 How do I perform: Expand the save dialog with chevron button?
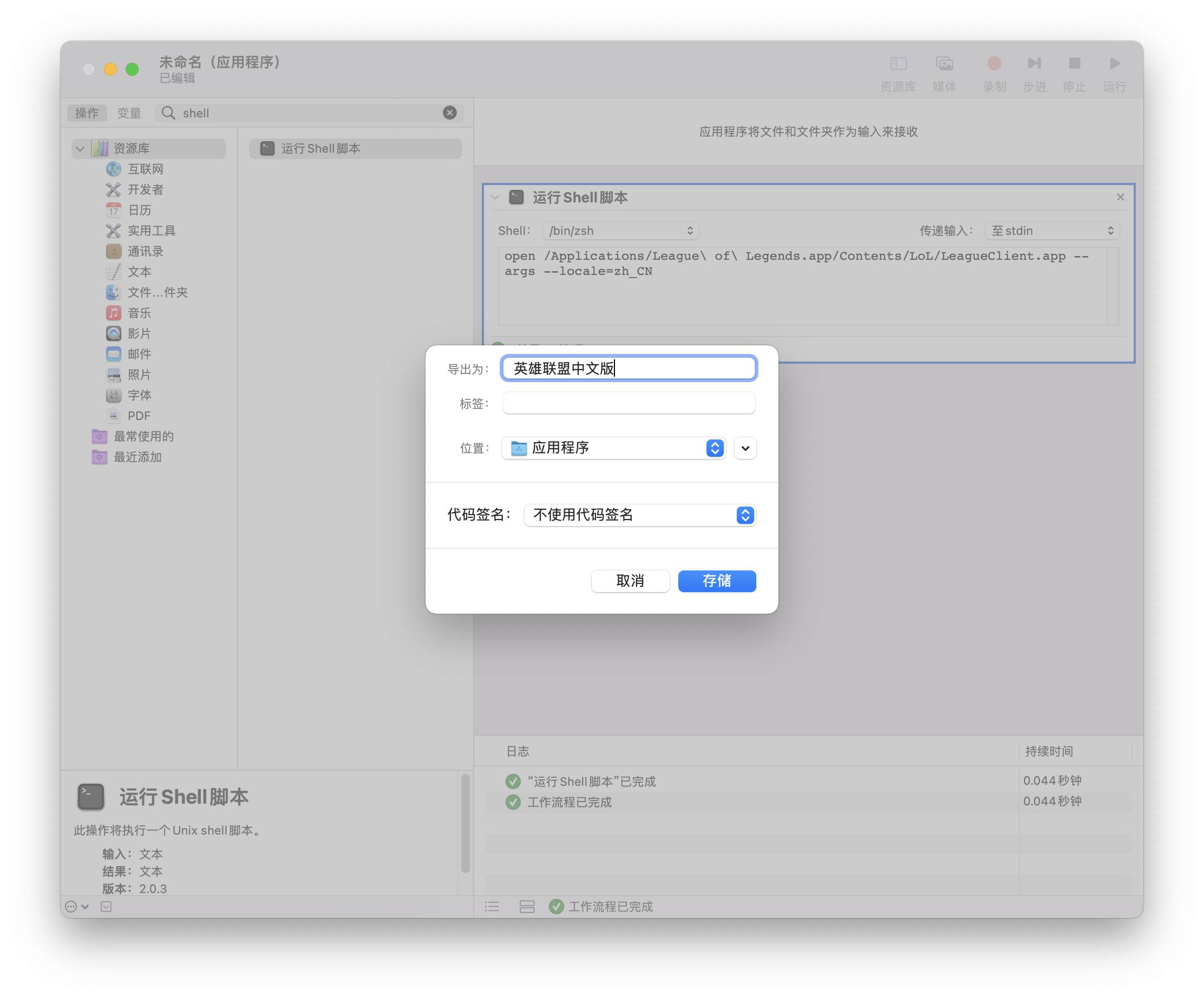coord(745,448)
